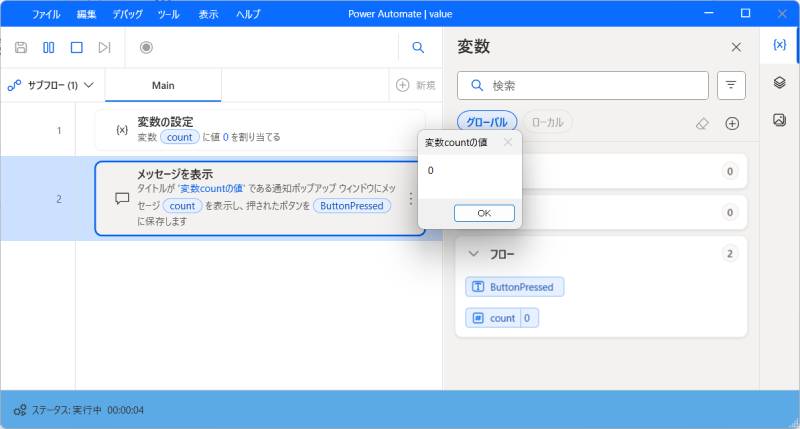Open the 表示 menu
The height and width of the screenshot is (429, 800).
(x=208, y=14)
